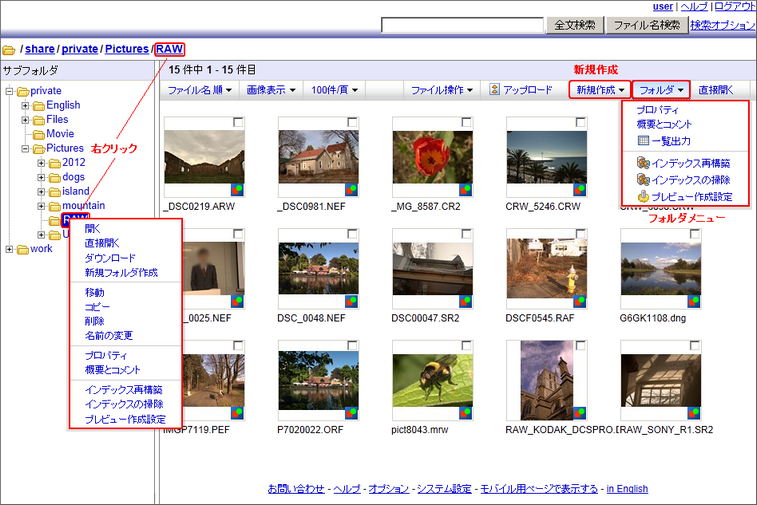The image size is (757, 505).
Task: Click the プレビュー作成設定 icon in folder dropdown
Action: pos(643,197)
